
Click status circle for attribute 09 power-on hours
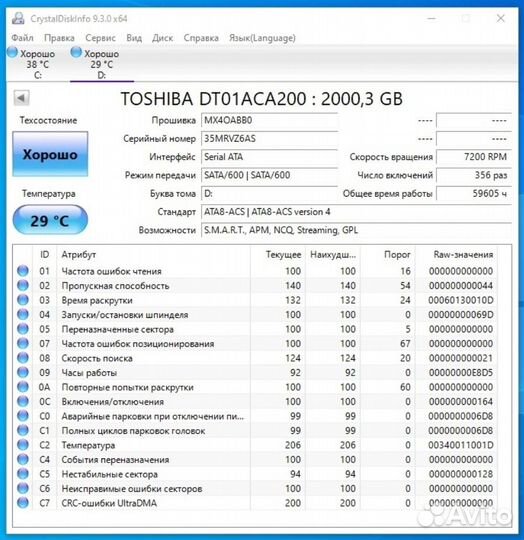pos(23,372)
